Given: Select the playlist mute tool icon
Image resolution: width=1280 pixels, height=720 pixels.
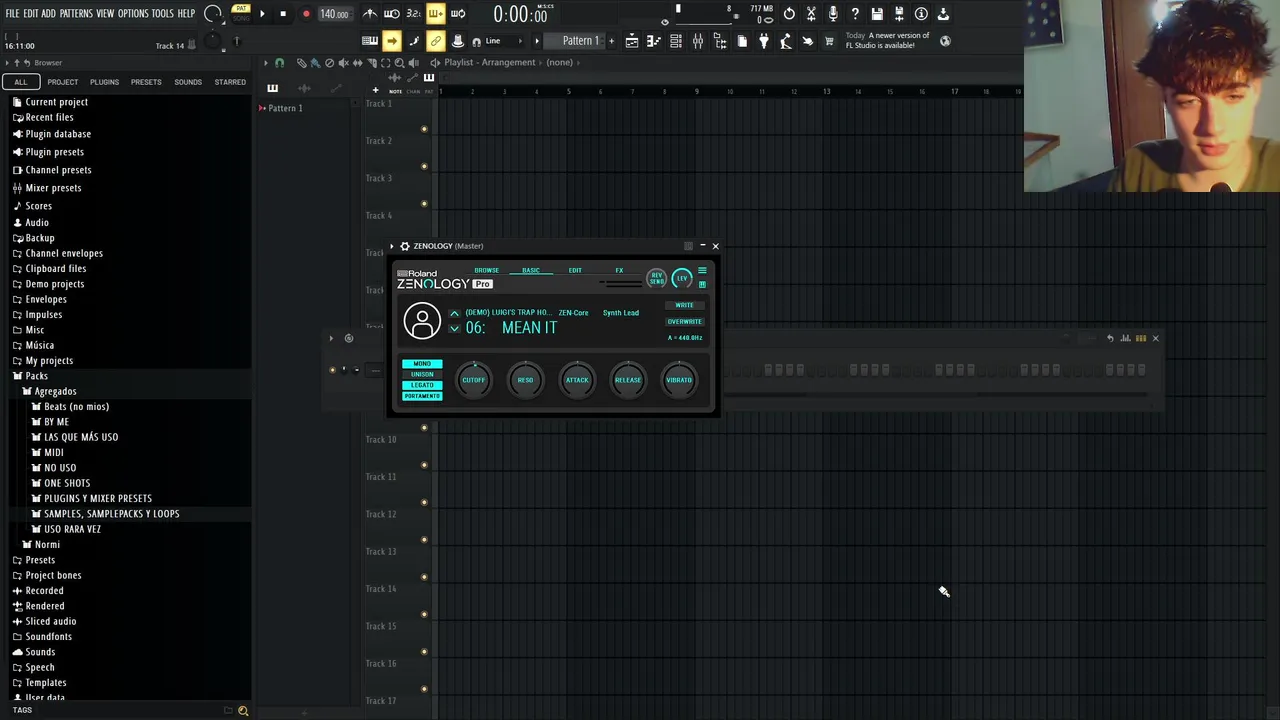Looking at the screenshot, I should 343,63.
